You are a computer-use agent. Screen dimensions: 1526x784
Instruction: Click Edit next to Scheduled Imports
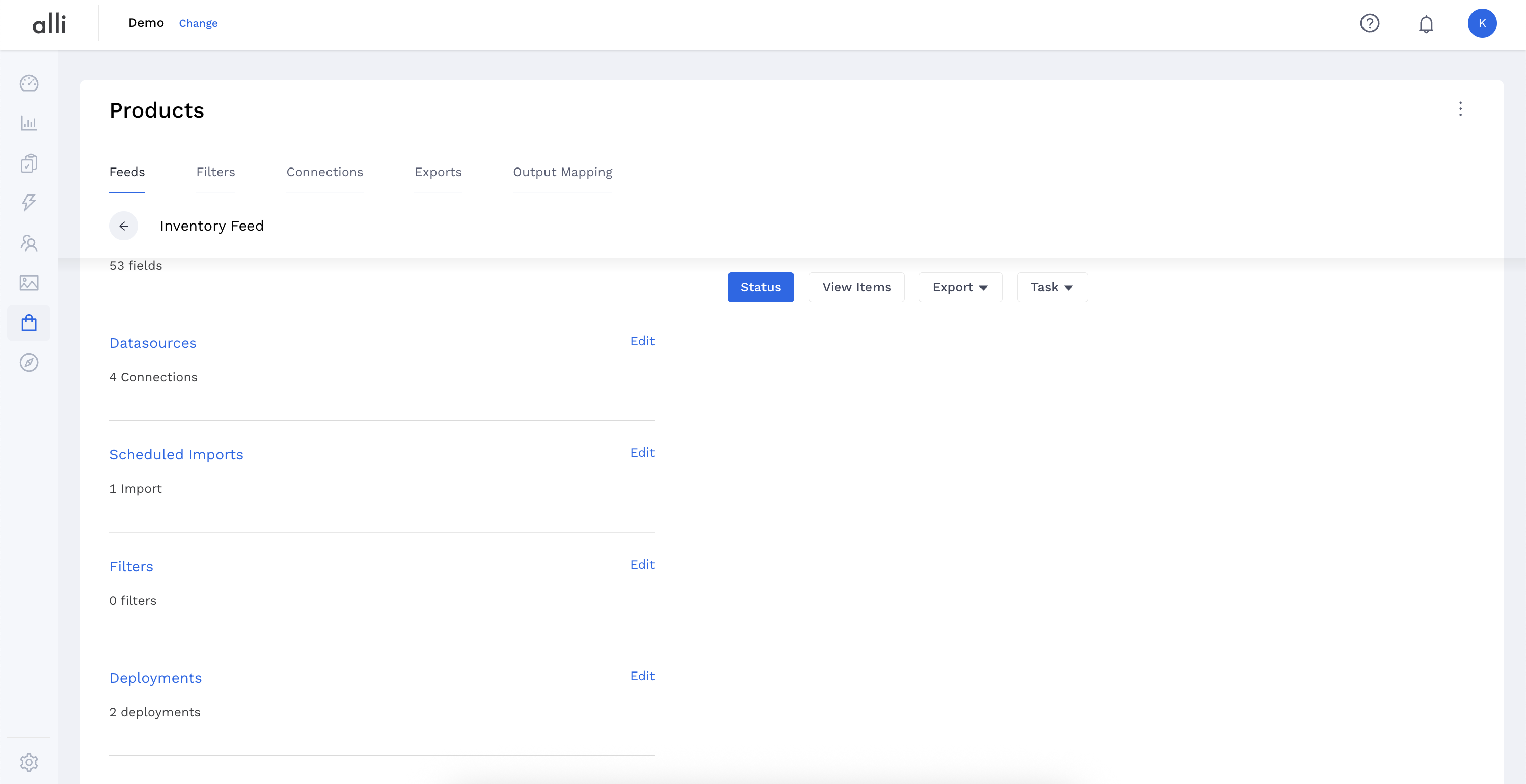(642, 453)
